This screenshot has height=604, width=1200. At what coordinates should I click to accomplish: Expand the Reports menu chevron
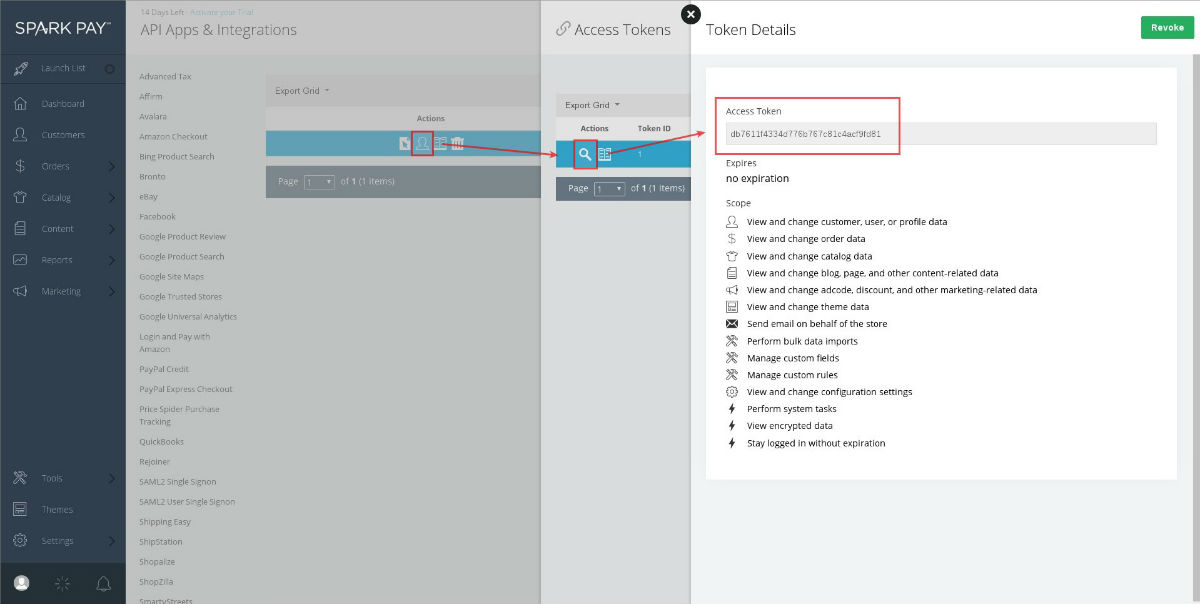pyautogui.click(x=112, y=260)
